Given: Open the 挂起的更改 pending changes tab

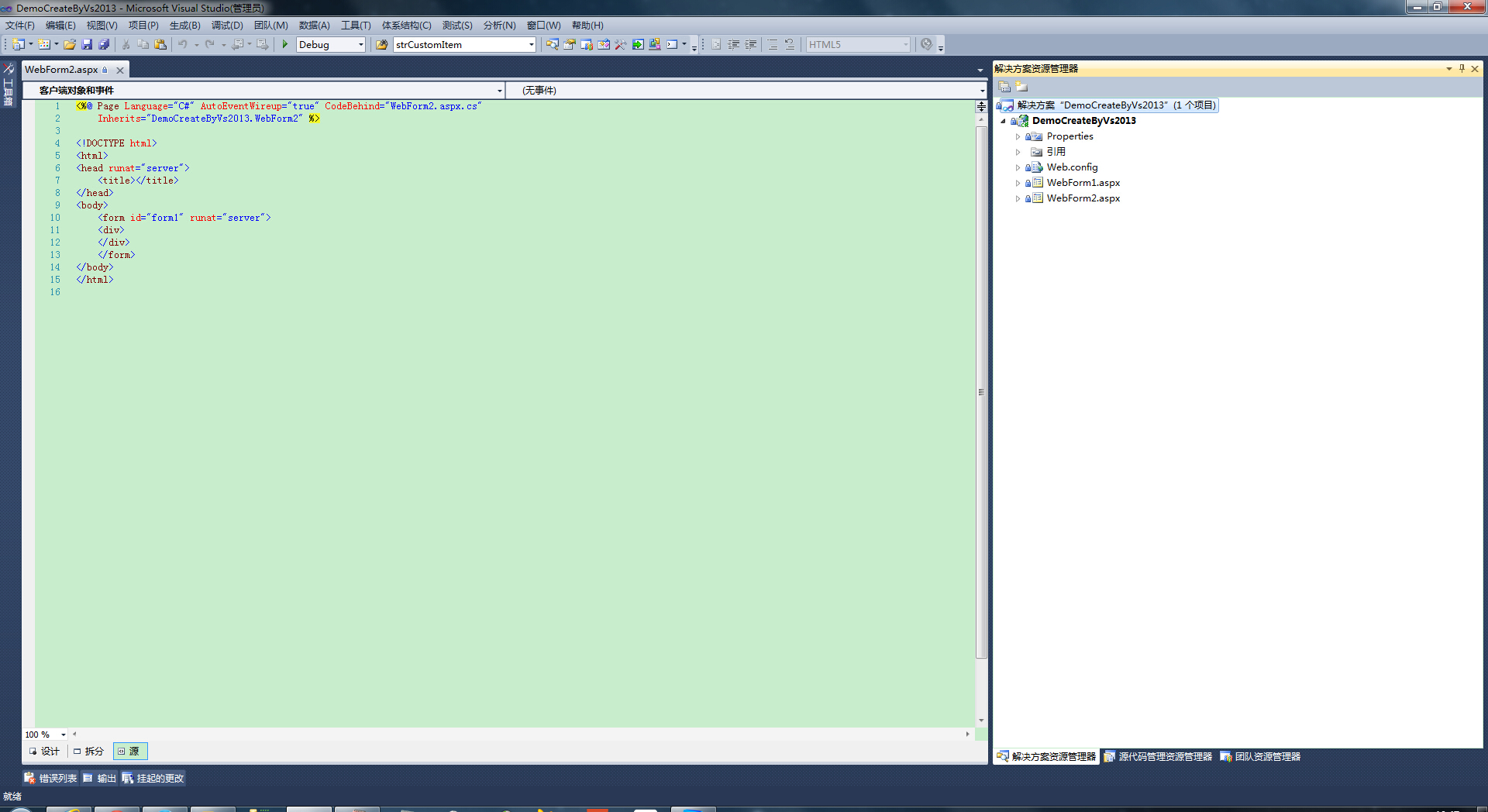Looking at the screenshot, I should (x=153, y=778).
